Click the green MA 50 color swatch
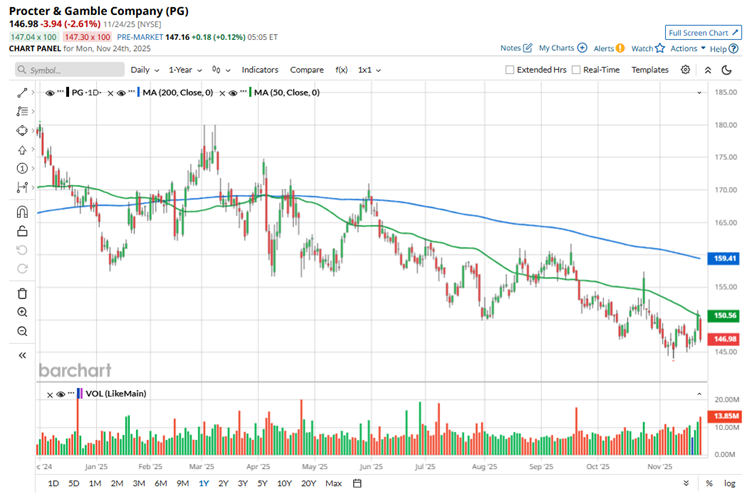This screenshot has width=752, height=504. [x=250, y=93]
